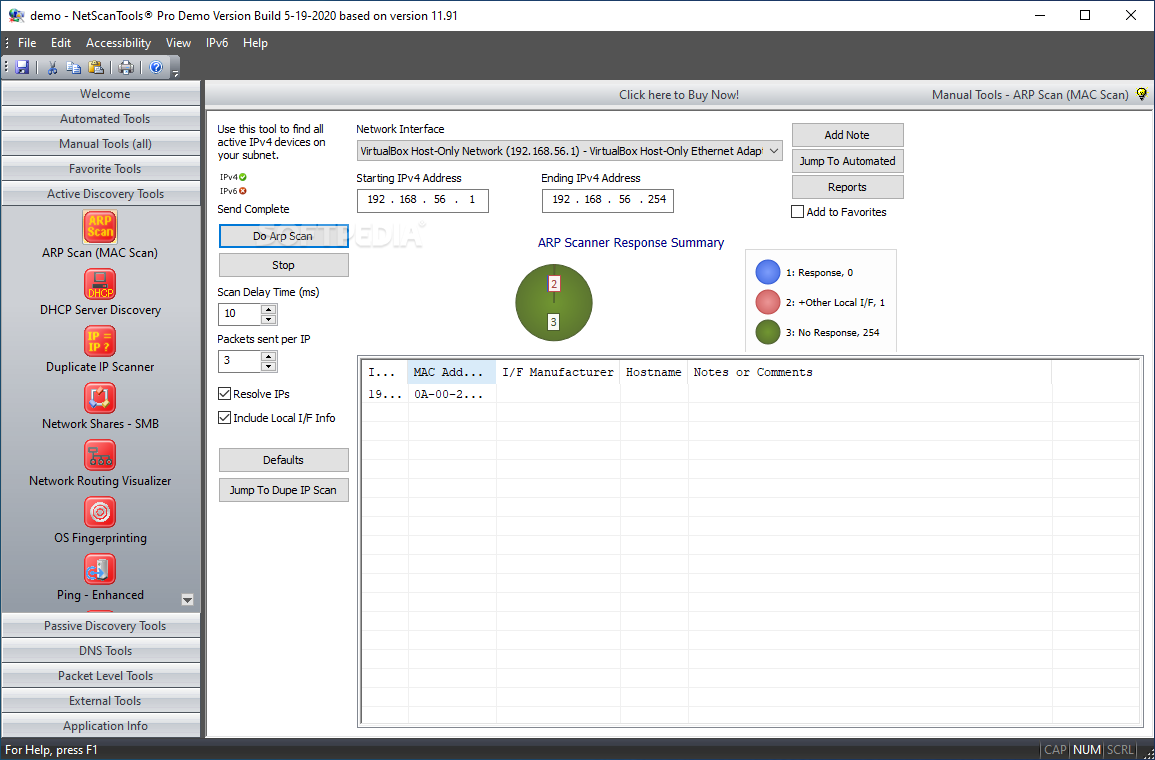Click the Starting IPv4 Address field
The image size is (1155, 760).
423,200
